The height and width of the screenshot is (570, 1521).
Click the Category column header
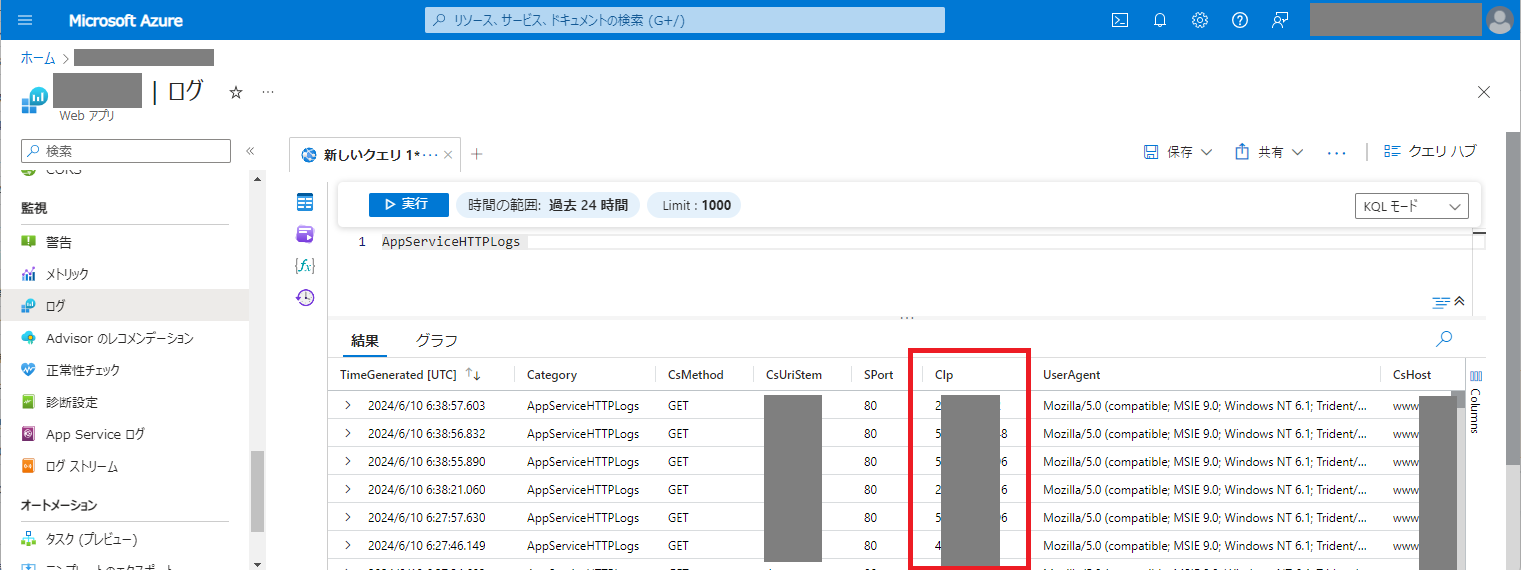point(552,375)
